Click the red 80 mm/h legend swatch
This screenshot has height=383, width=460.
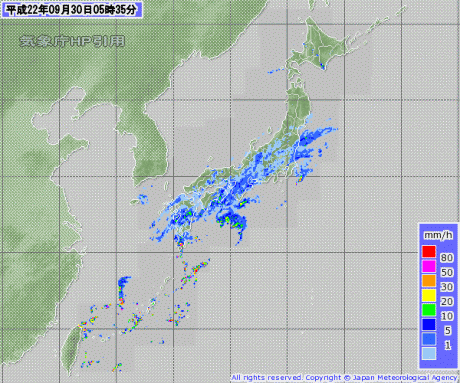point(429,251)
